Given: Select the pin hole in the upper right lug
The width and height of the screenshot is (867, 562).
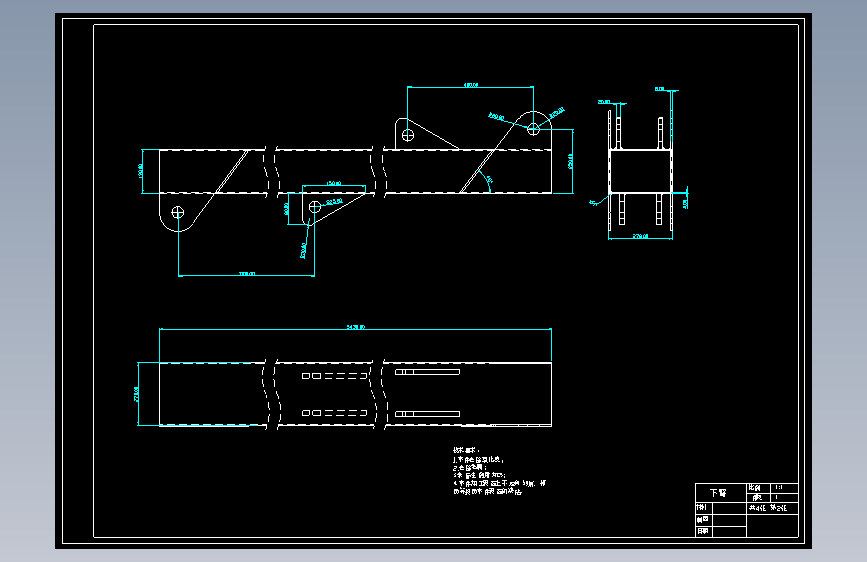Looking at the screenshot, I should click(533, 129).
